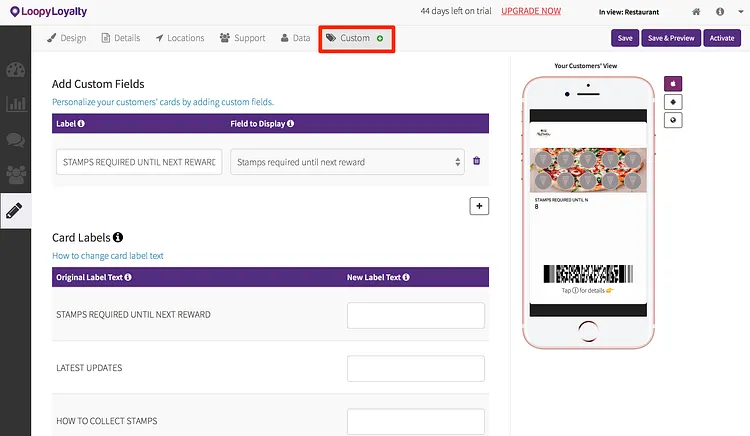750x436 pixels.
Task: Open the account dropdown caret at top right
Action: coord(740,11)
